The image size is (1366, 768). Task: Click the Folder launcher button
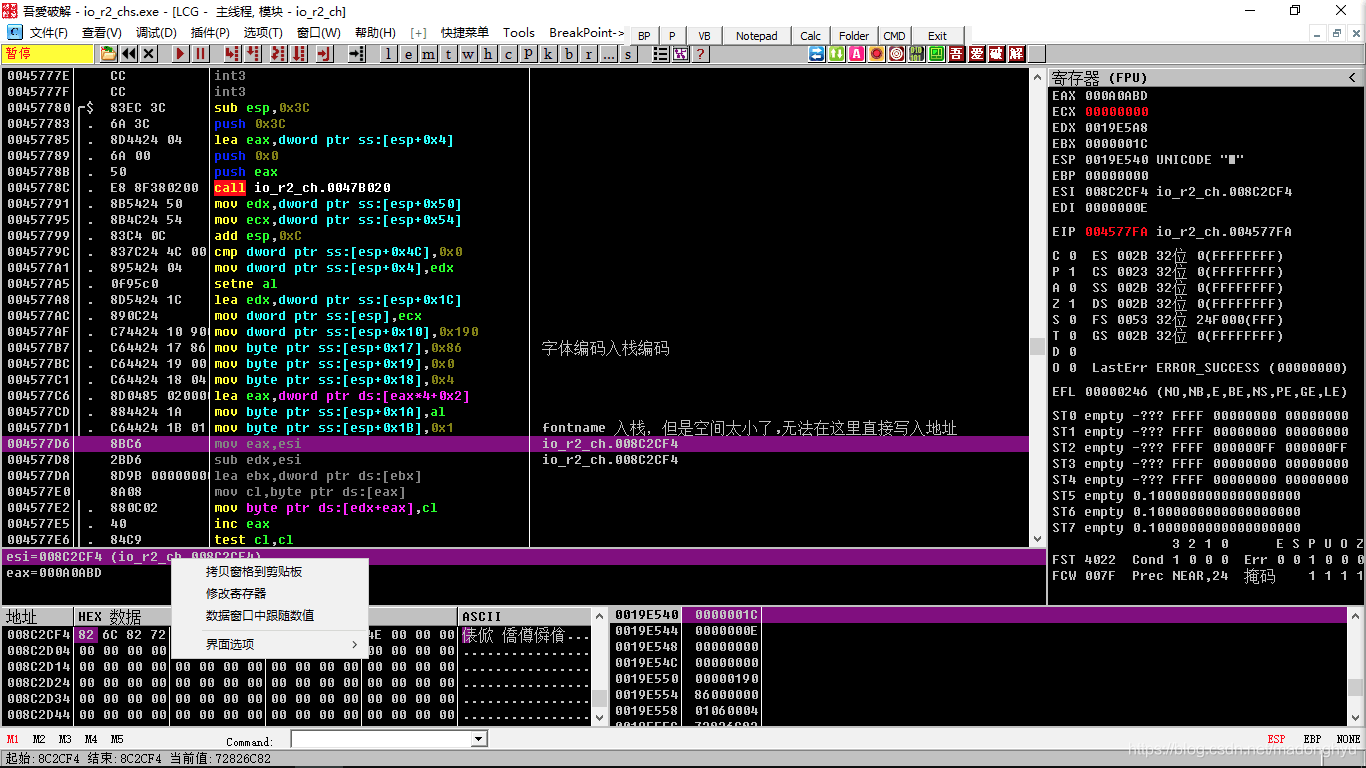853,36
